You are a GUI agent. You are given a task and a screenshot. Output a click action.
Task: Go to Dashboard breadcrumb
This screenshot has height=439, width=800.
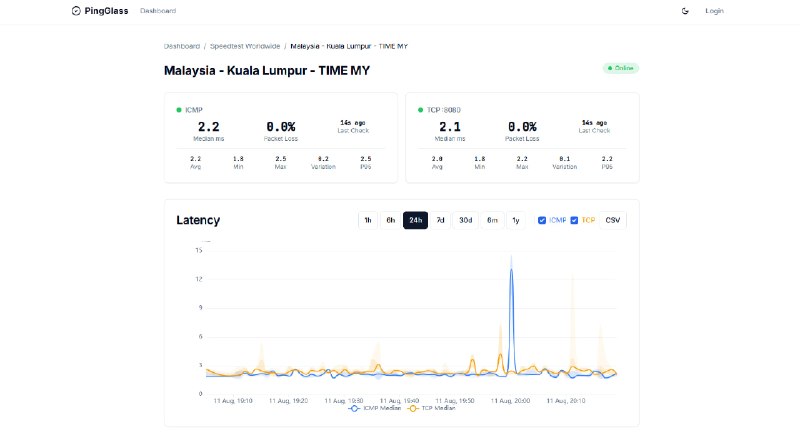point(182,46)
